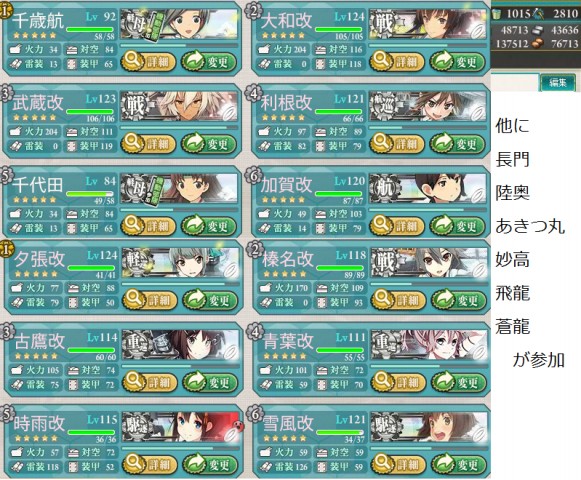Open details for 千歳航

pyautogui.click(x=149, y=62)
